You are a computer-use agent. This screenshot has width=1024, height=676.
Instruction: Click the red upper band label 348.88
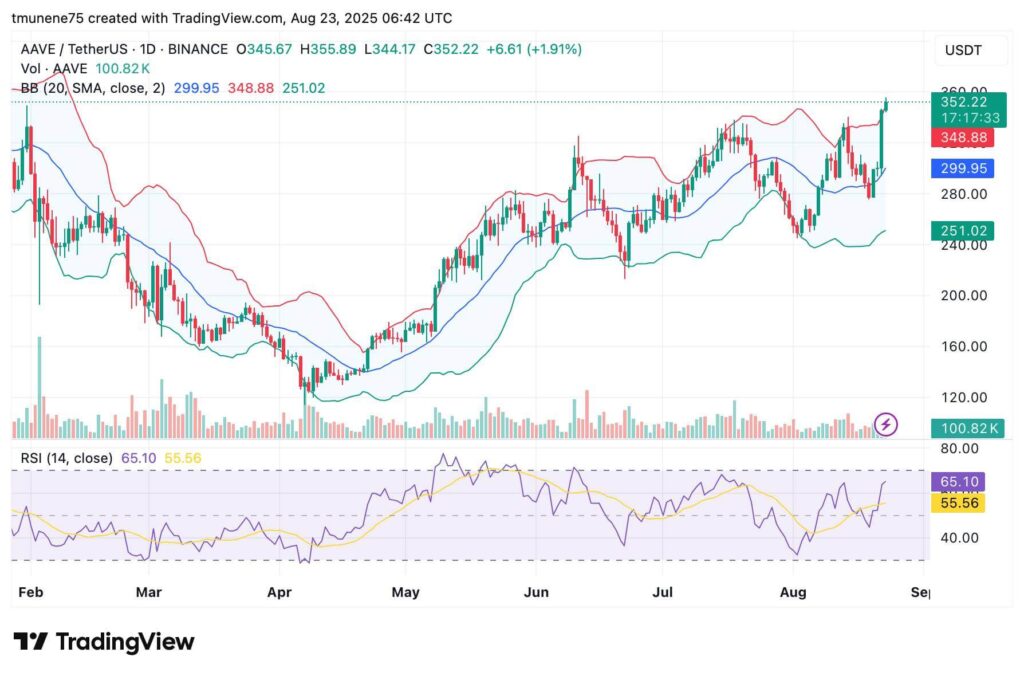click(x=963, y=138)
